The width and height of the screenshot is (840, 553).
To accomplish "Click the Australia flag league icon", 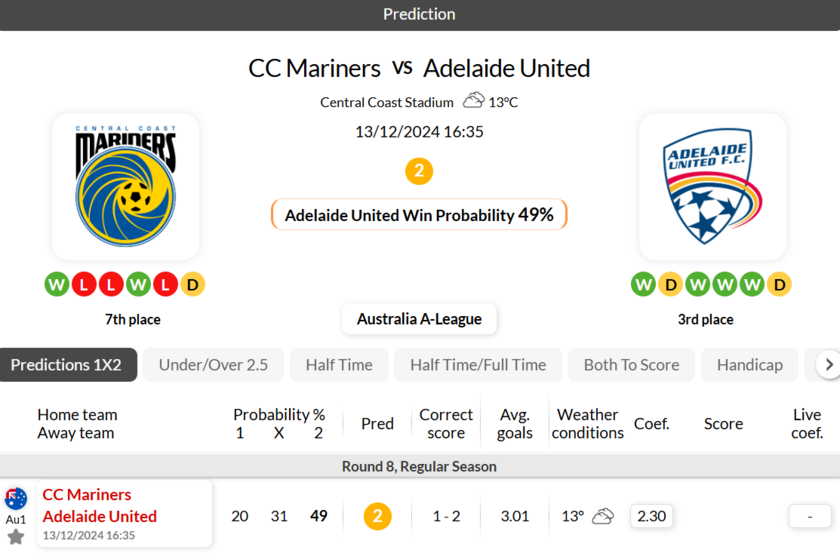I will [16, 498].
